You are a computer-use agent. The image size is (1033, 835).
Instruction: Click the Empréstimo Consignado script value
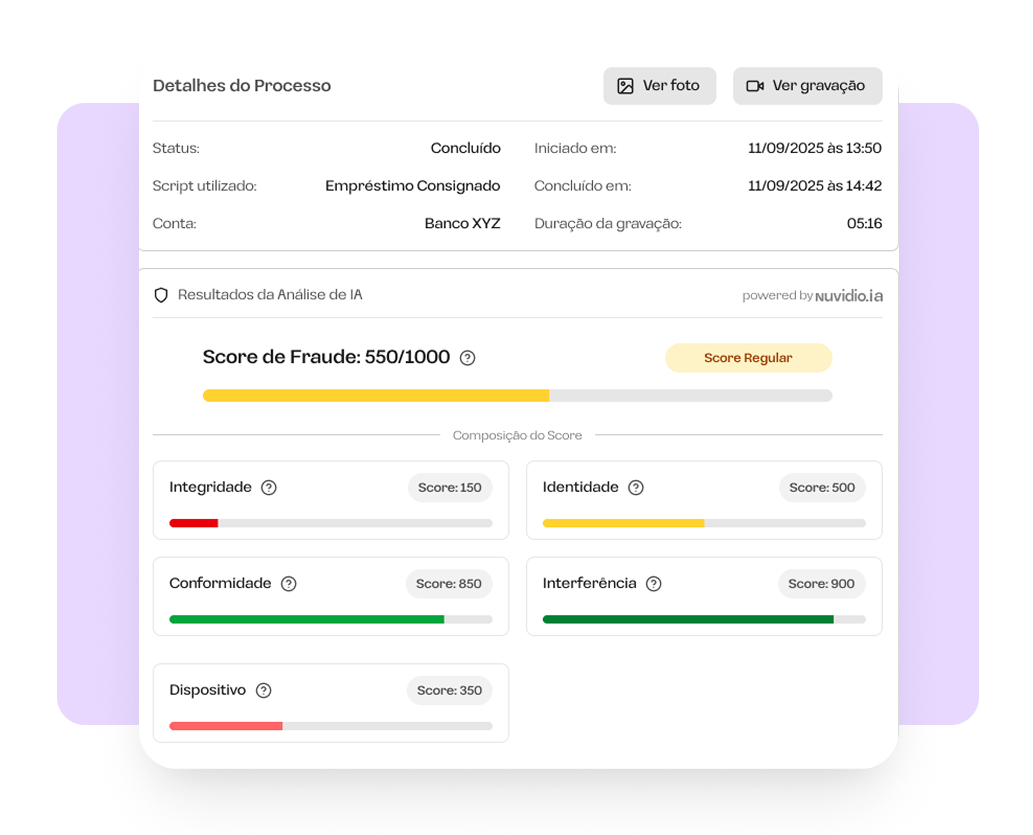coord(413,186)
